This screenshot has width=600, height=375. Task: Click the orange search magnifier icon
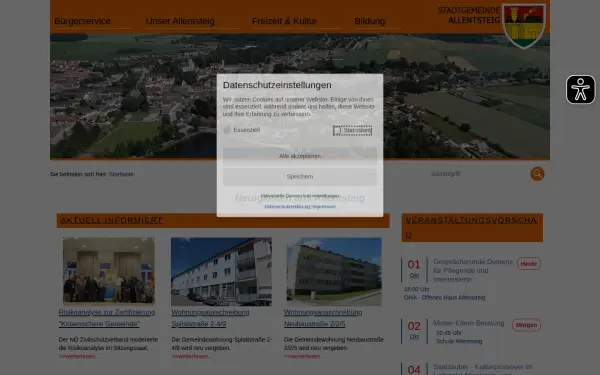coord(537,174)
